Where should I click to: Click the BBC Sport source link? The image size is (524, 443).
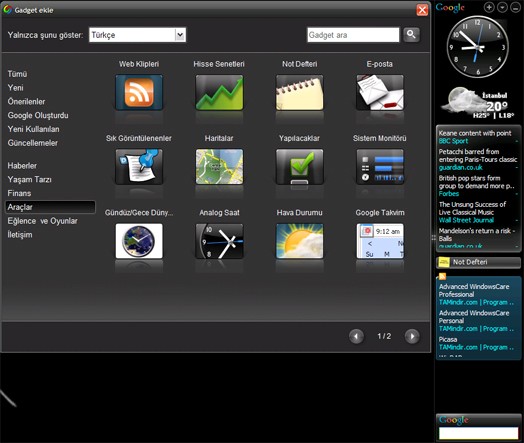453,141
